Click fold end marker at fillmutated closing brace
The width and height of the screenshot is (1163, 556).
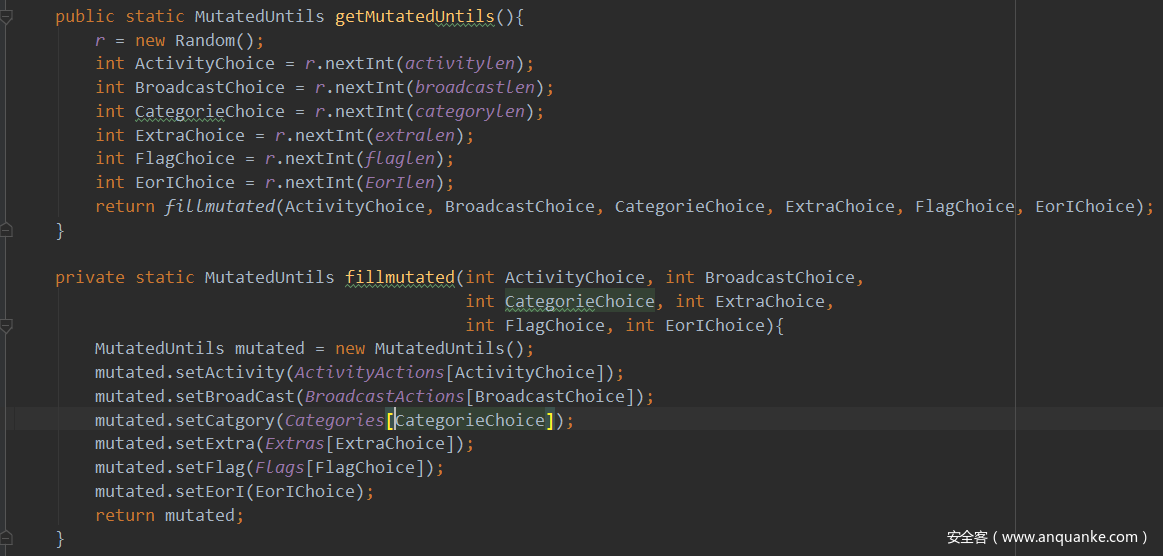pyautogui.click(x=7, y=539)
